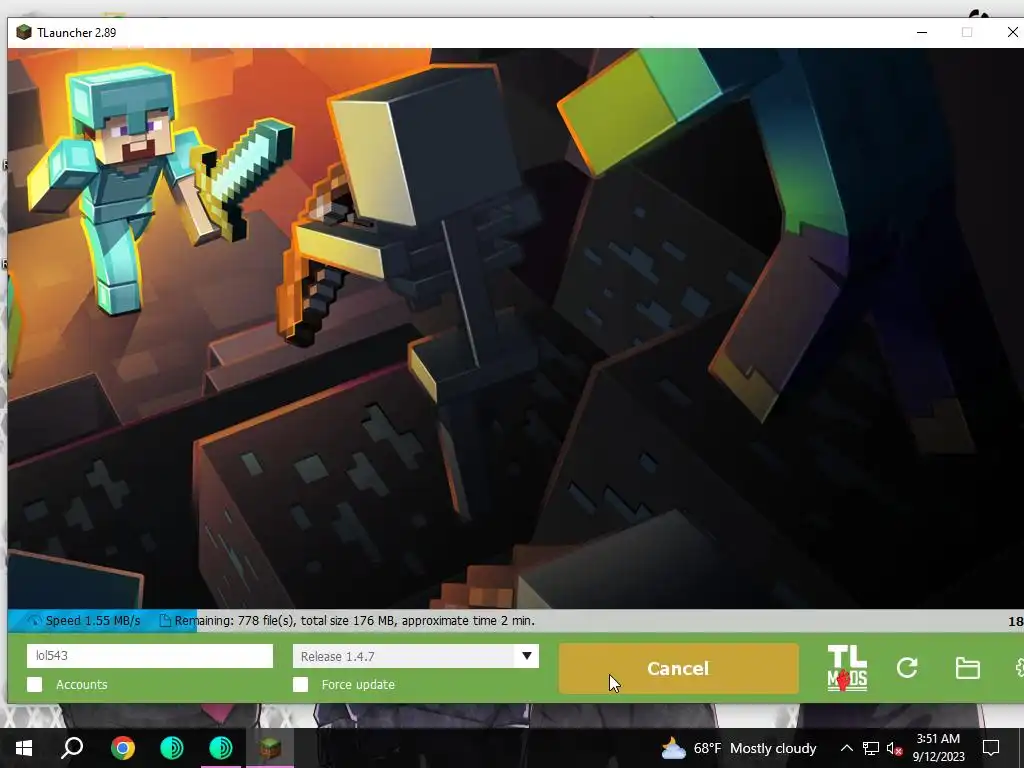Click the speed gauge icon in the status bar
1024x768 pixels.
pos(34,621)
